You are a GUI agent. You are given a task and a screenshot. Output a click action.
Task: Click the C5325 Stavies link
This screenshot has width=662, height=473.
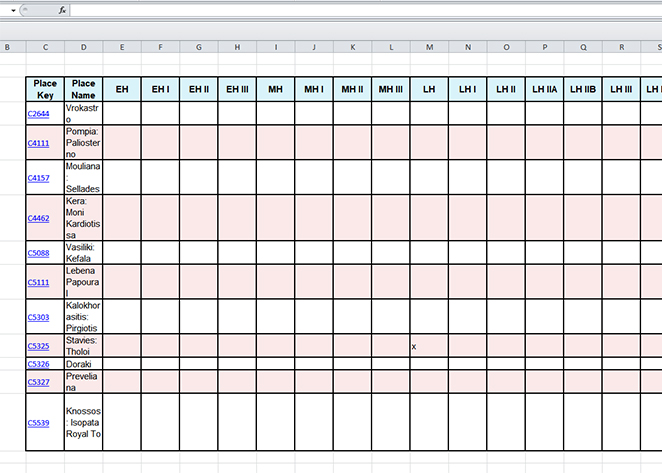pyautogui.click(x=38, y=347)
